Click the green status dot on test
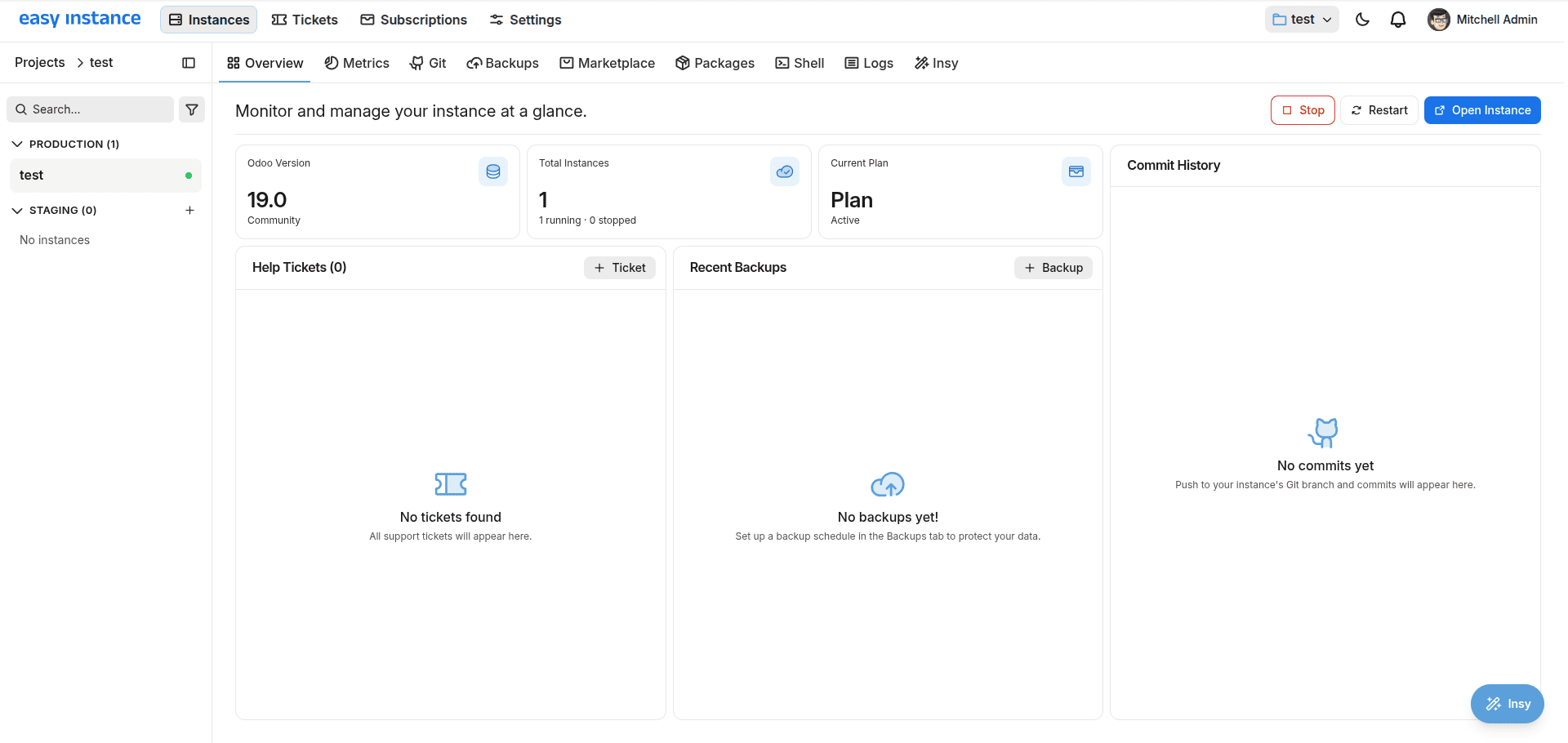 click(189, 176)
